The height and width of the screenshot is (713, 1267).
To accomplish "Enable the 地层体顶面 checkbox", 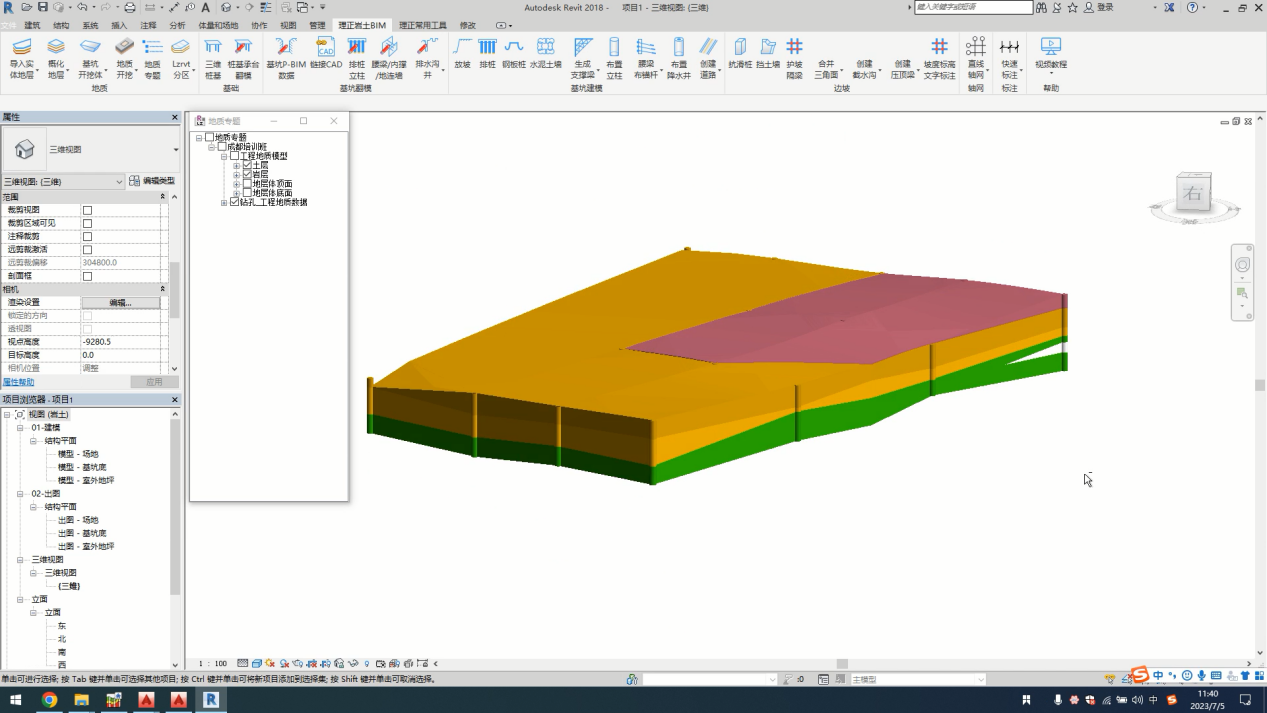I will (247, 184).
